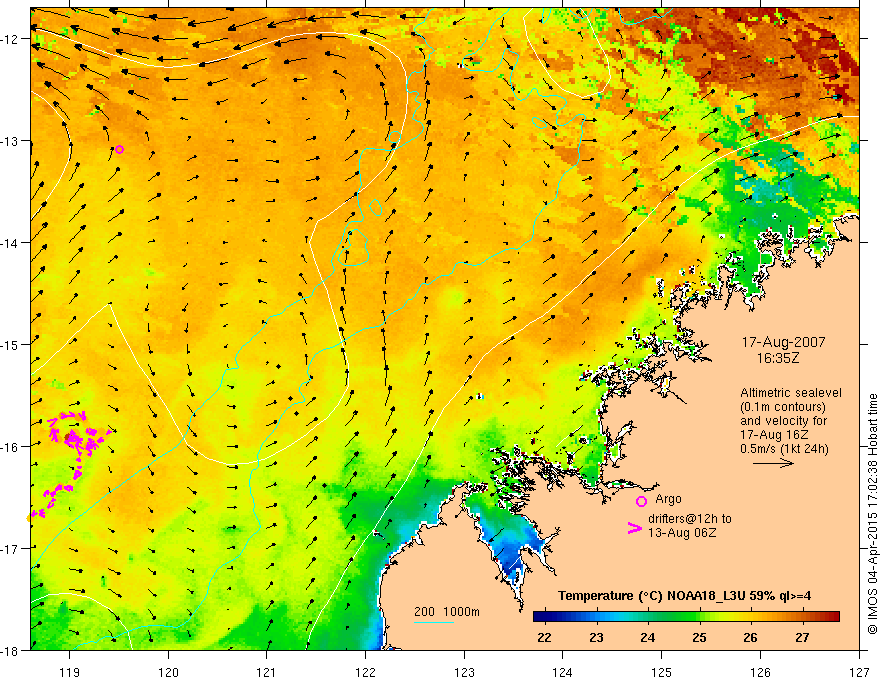Click the latitude axis label '-16'
The image size is (880, 680).
pyautogui.click(x=10, y=447)
